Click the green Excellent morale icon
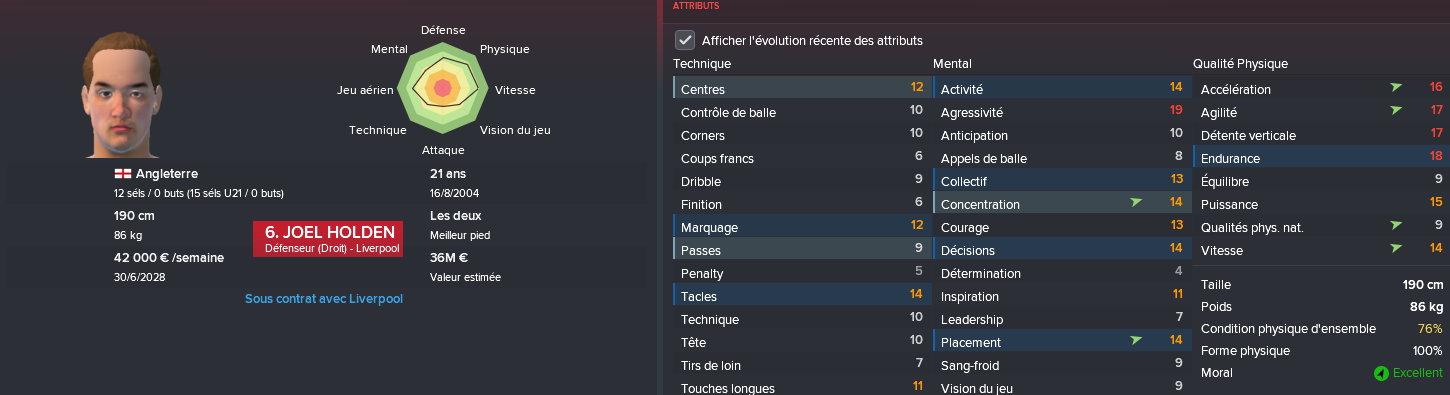Viewport: 1450px width, 395px height. pyautogui.click(x=1381, y=373)
